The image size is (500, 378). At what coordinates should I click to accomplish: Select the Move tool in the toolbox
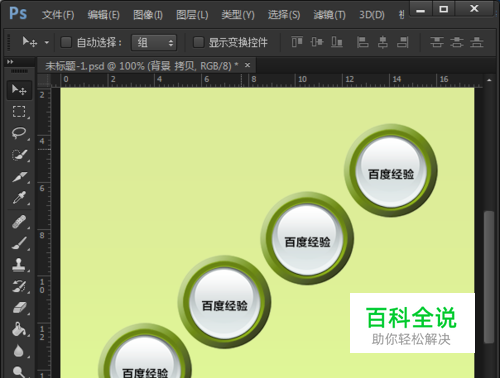[x=19, y=90]
